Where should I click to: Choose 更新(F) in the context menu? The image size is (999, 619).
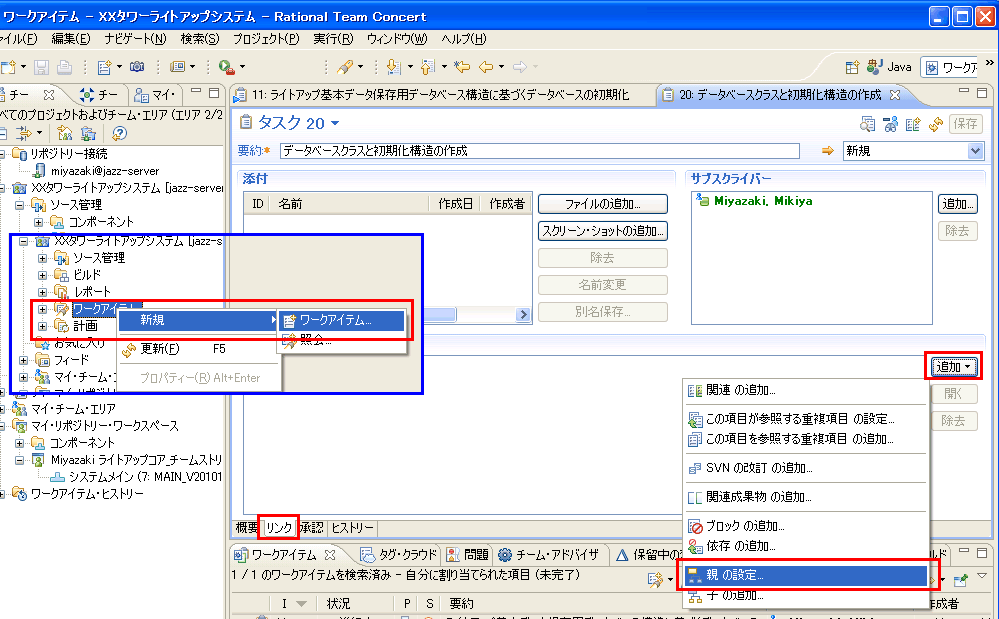[x=198, y=349]
